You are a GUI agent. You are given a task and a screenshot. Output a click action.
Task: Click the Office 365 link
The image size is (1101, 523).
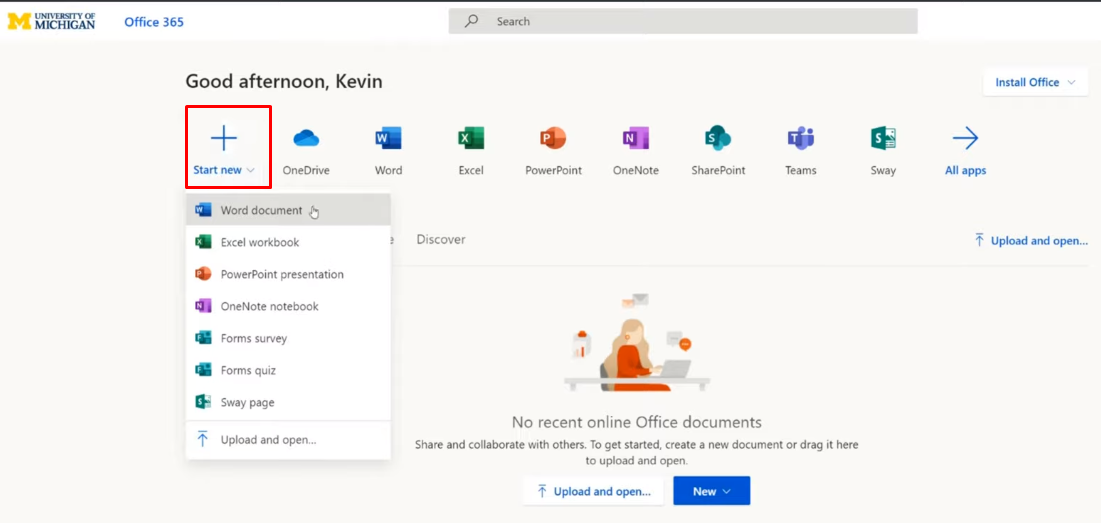154,22
